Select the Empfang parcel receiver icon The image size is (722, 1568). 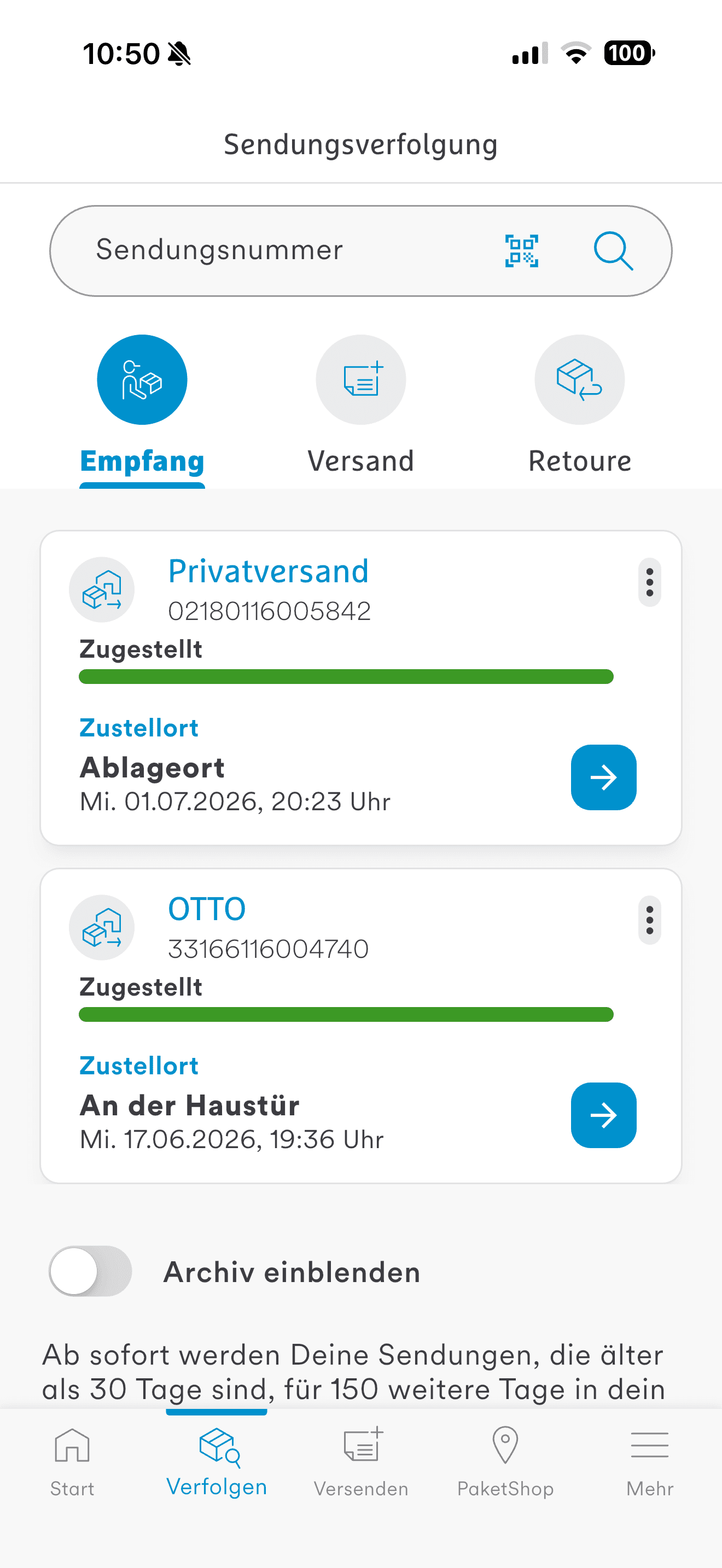[142, 380]
